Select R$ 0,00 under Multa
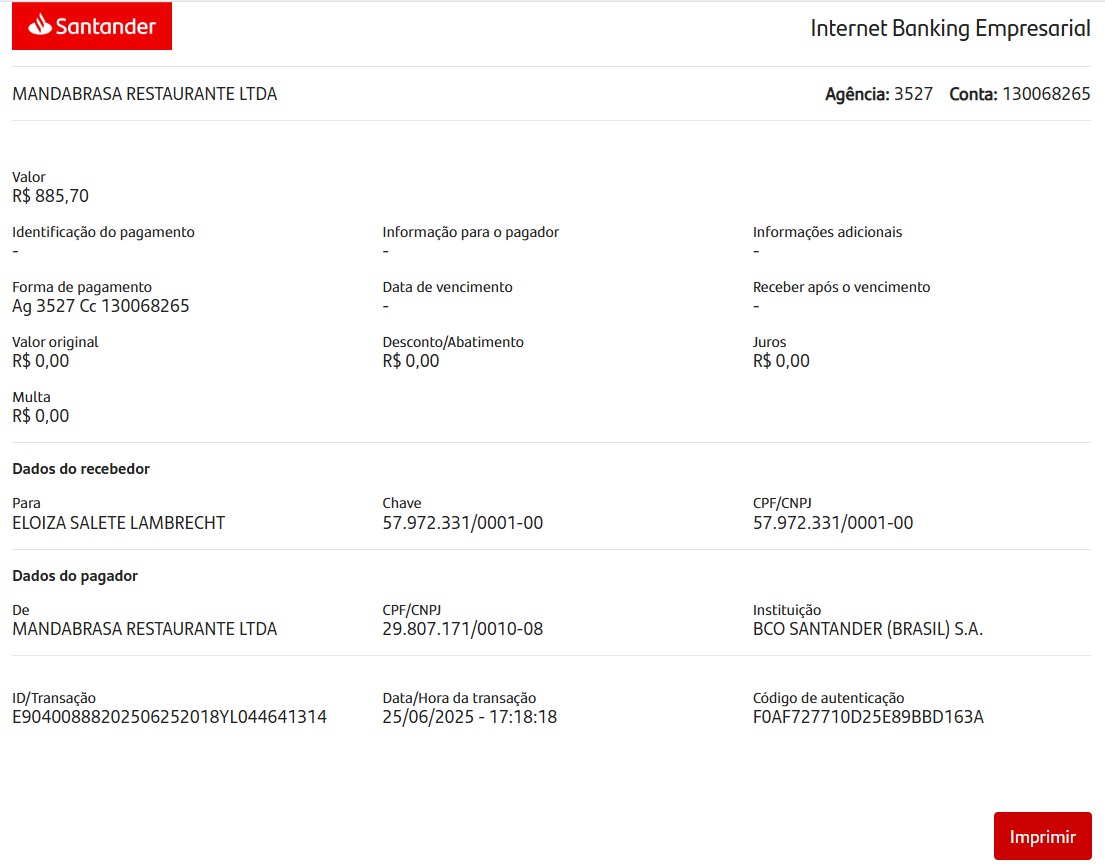 [41, 416]
